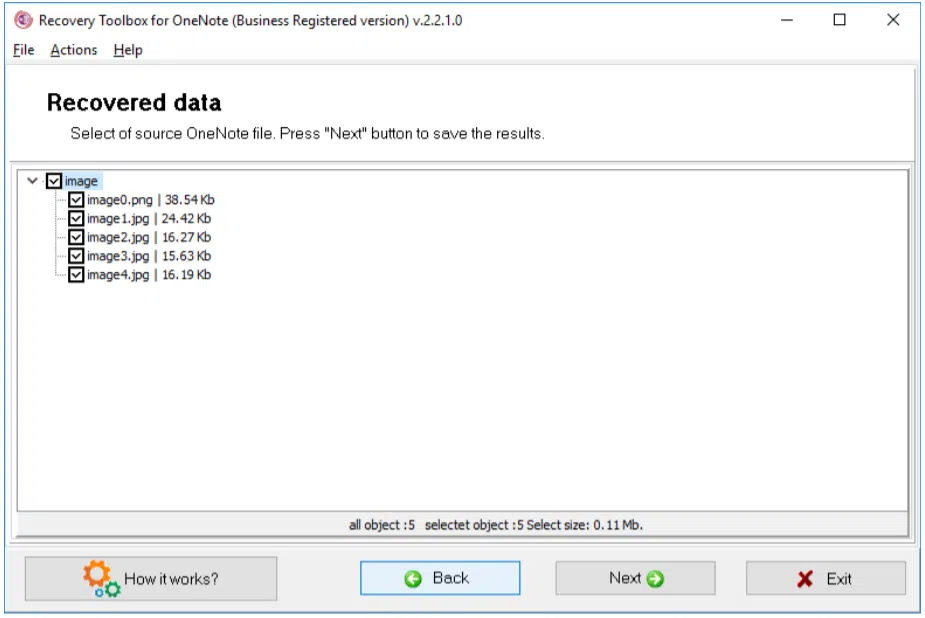925x618 pixels.
Task: Click the all object status bar text
Action: (x=382, y=525)
